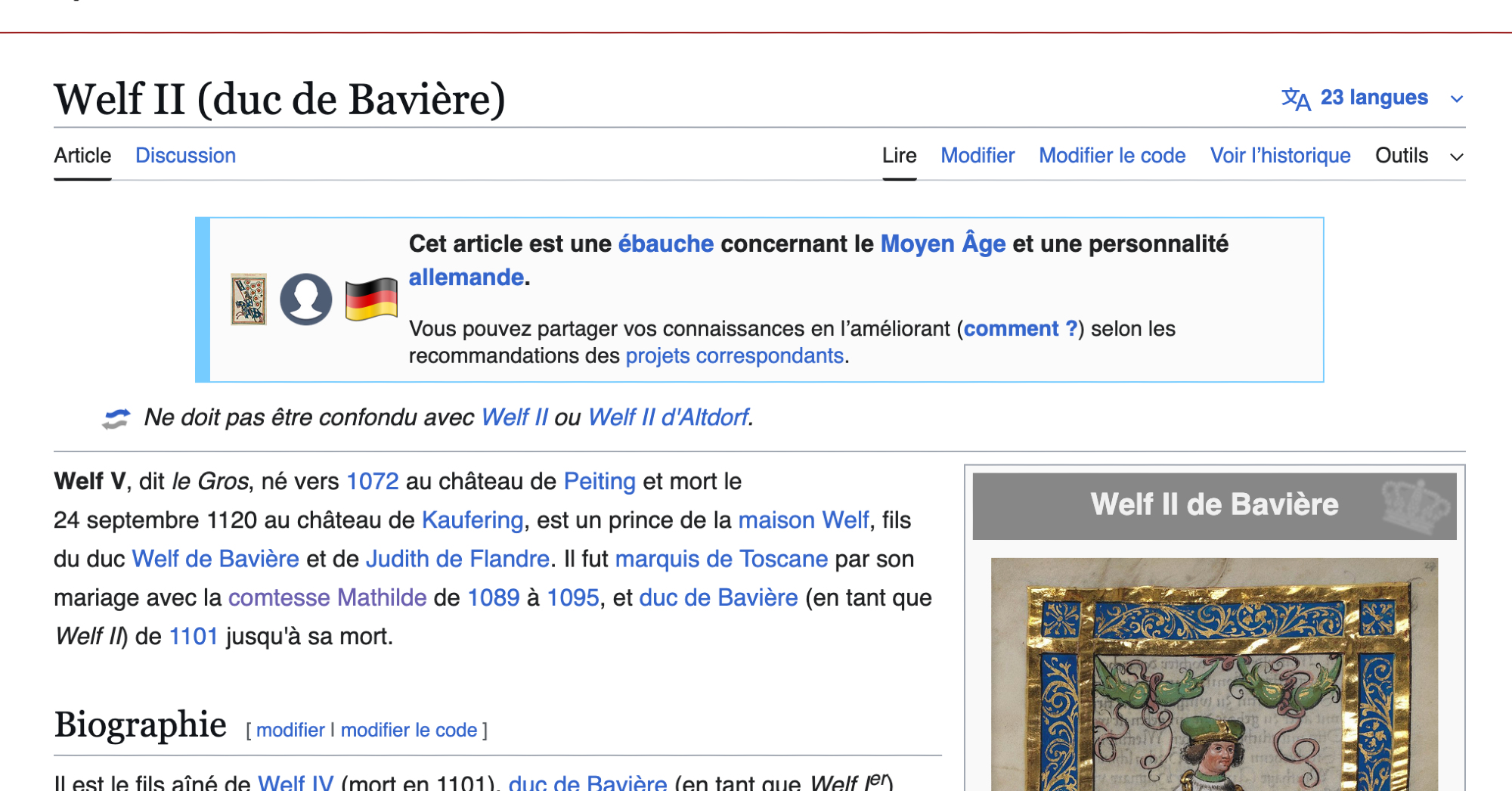This screenshot has width=1512, height=791.
Task: Switch to the Discussion tab
Action: 185,156
